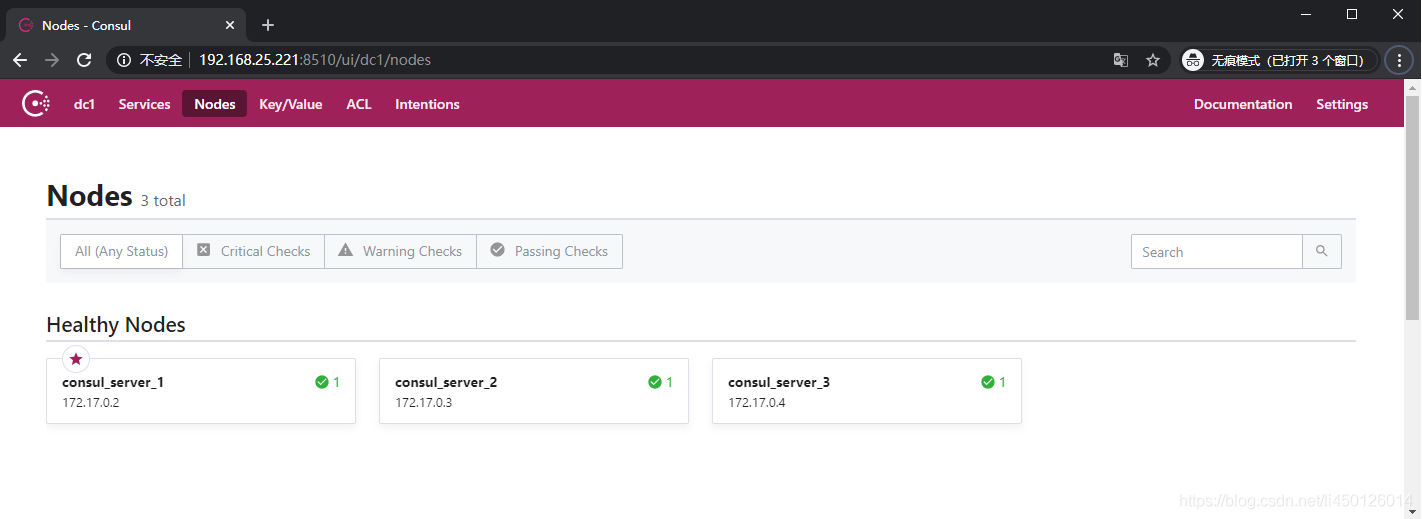
Task: Filter nodes by Passing Checks
Action: click(550, 252)
